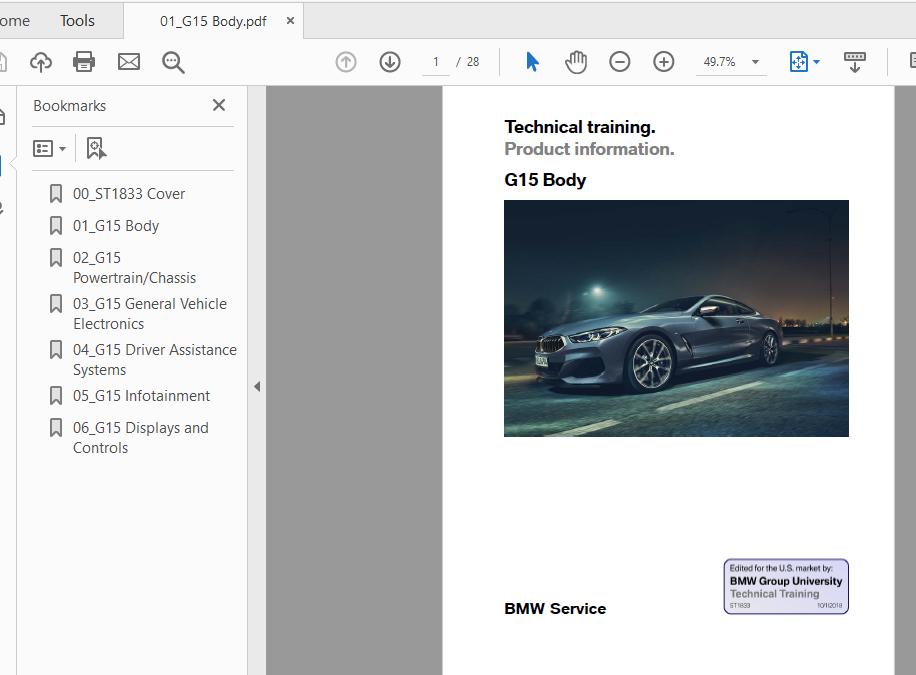Close the 01_G15 Body.pdf tab
Screen dimensions: 916x675
click(x=290, y=20)
